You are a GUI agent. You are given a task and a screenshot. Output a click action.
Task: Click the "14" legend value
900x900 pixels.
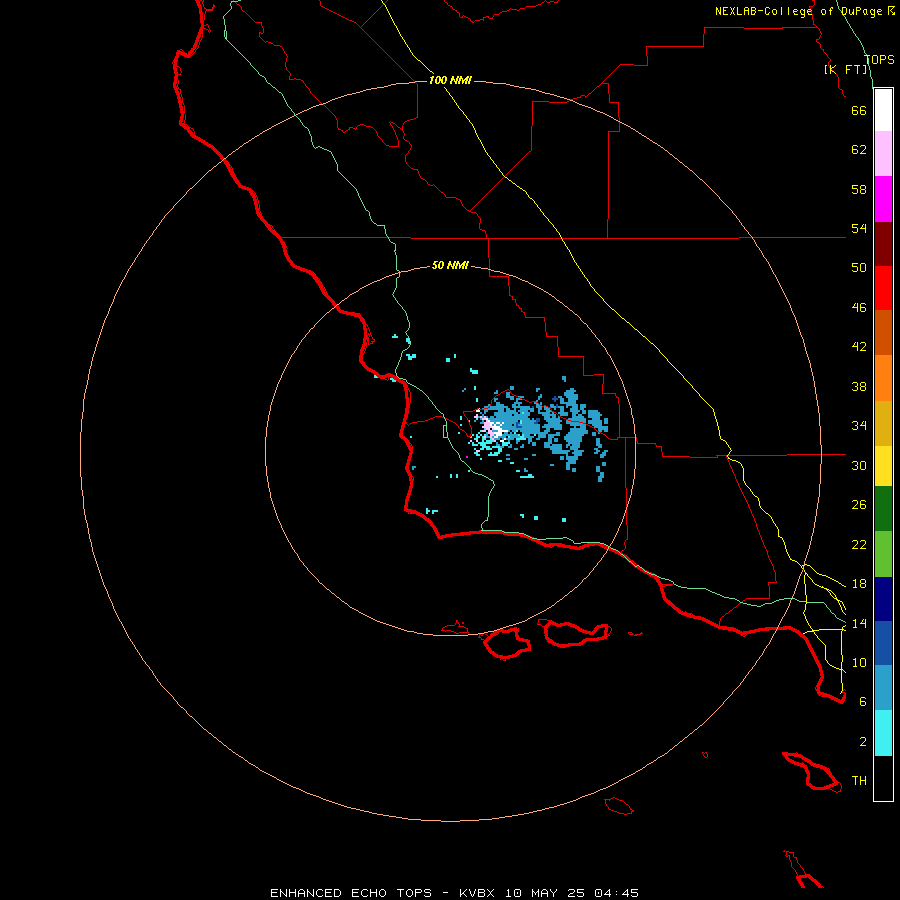(859, 623)
